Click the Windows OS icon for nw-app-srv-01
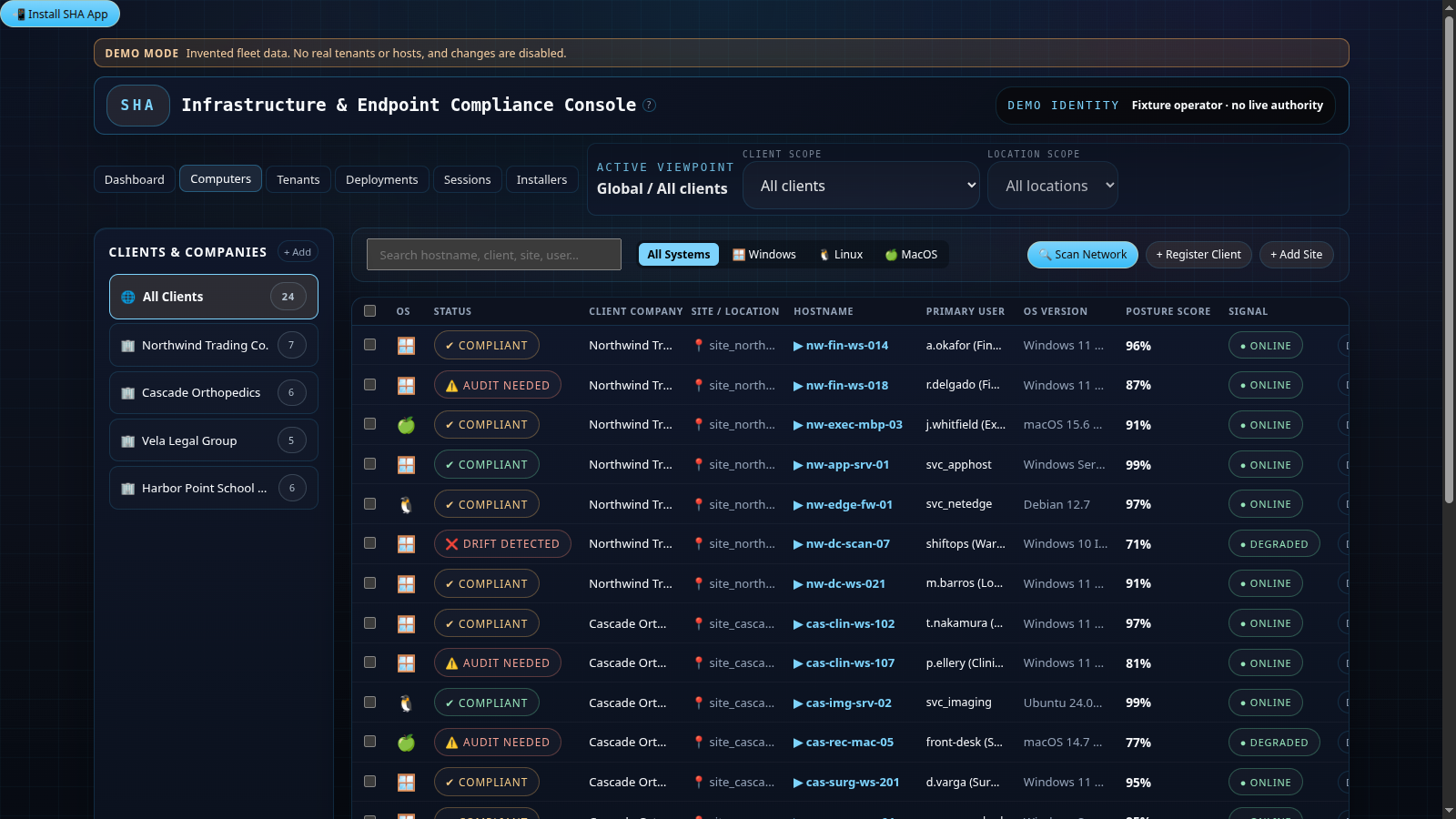Viewport: 1456px width, 819px height. click(406, 465)
